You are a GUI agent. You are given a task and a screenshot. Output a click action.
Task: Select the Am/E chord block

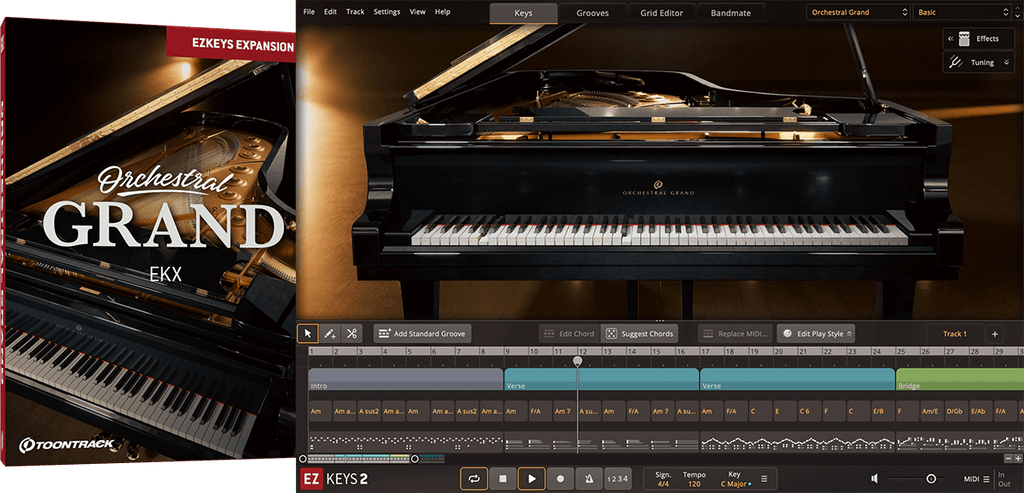(931, 411)
